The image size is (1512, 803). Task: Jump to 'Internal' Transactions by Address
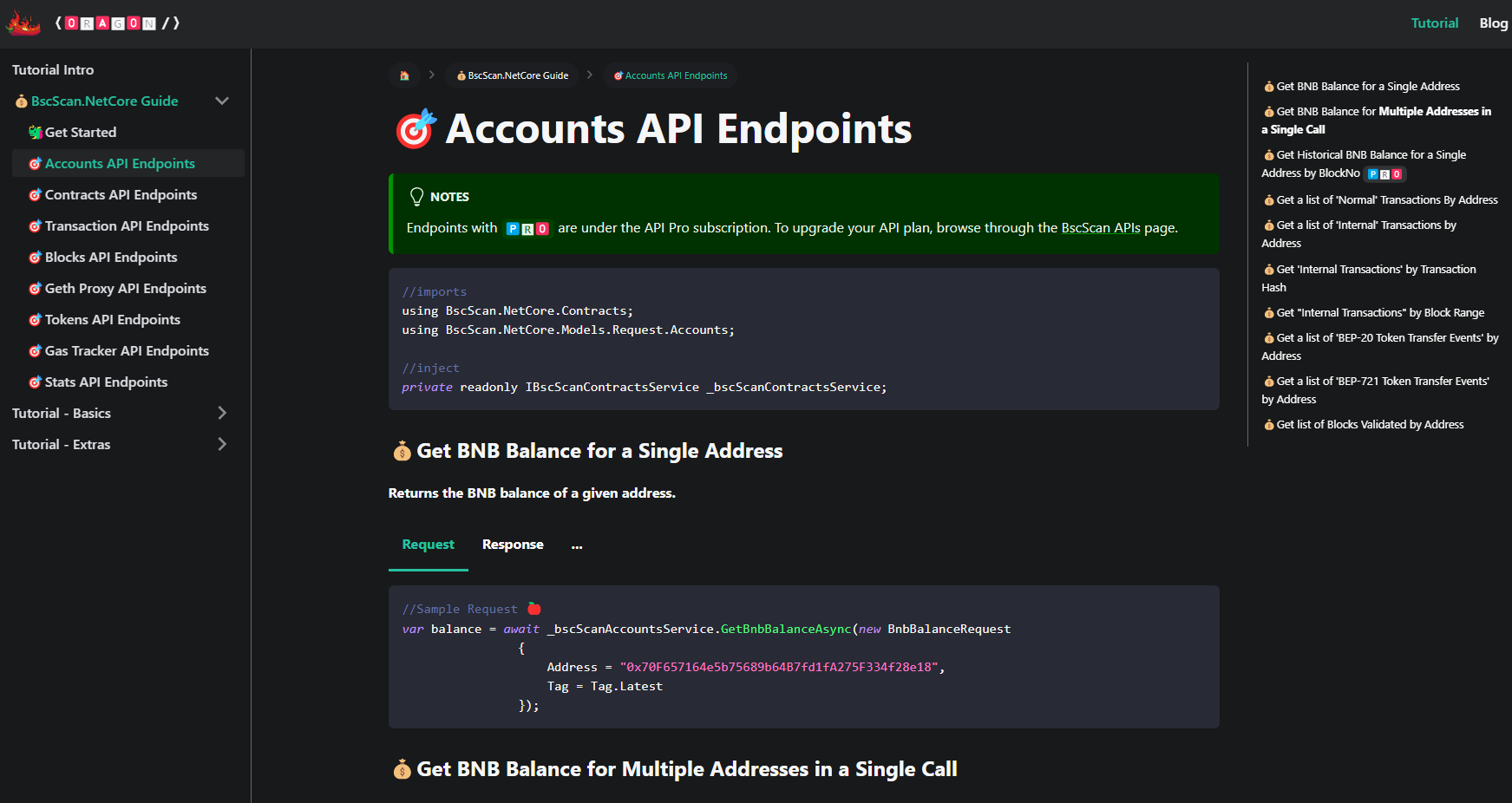click(1359, 234)
